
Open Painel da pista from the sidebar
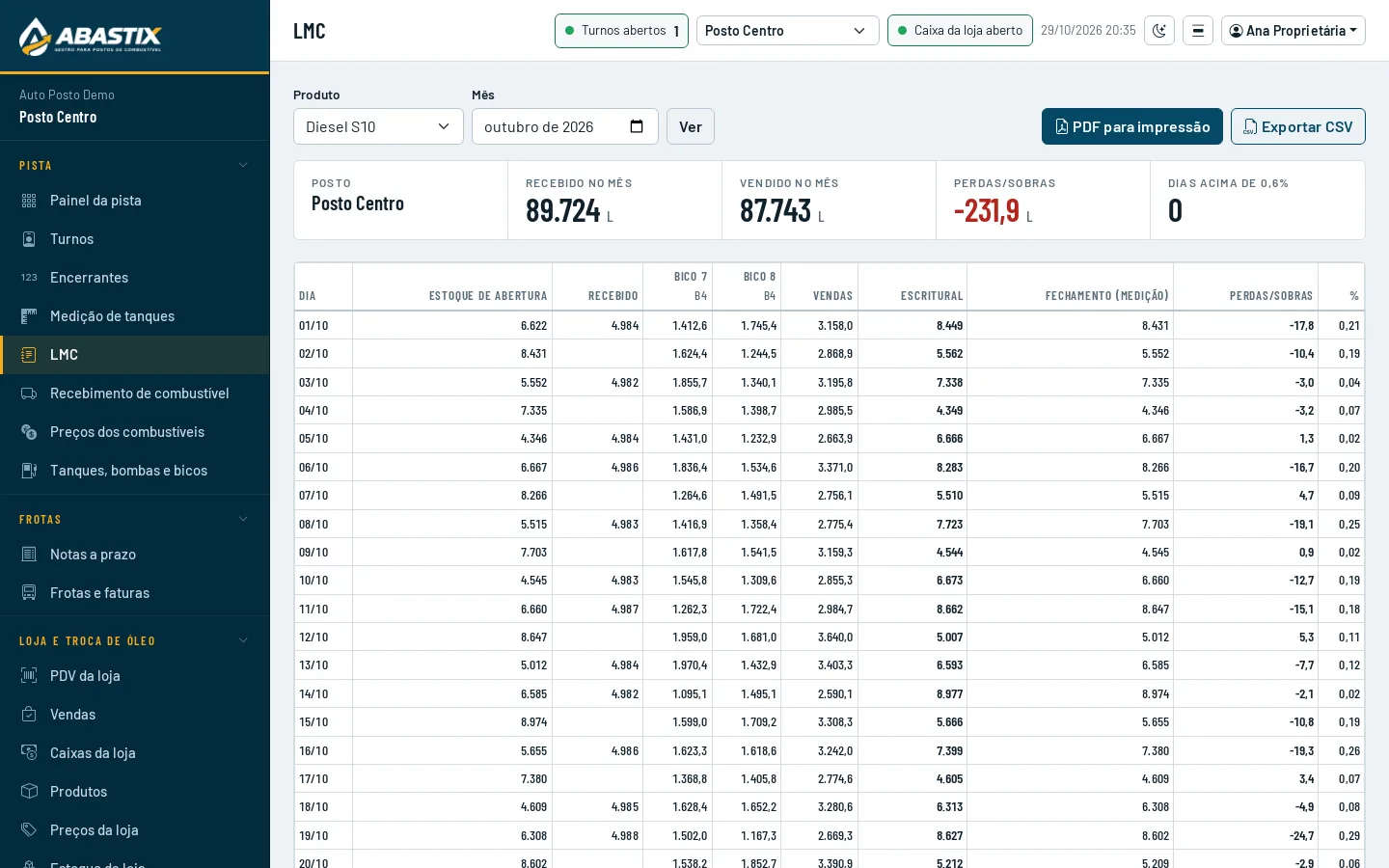(x=135, y=201)
